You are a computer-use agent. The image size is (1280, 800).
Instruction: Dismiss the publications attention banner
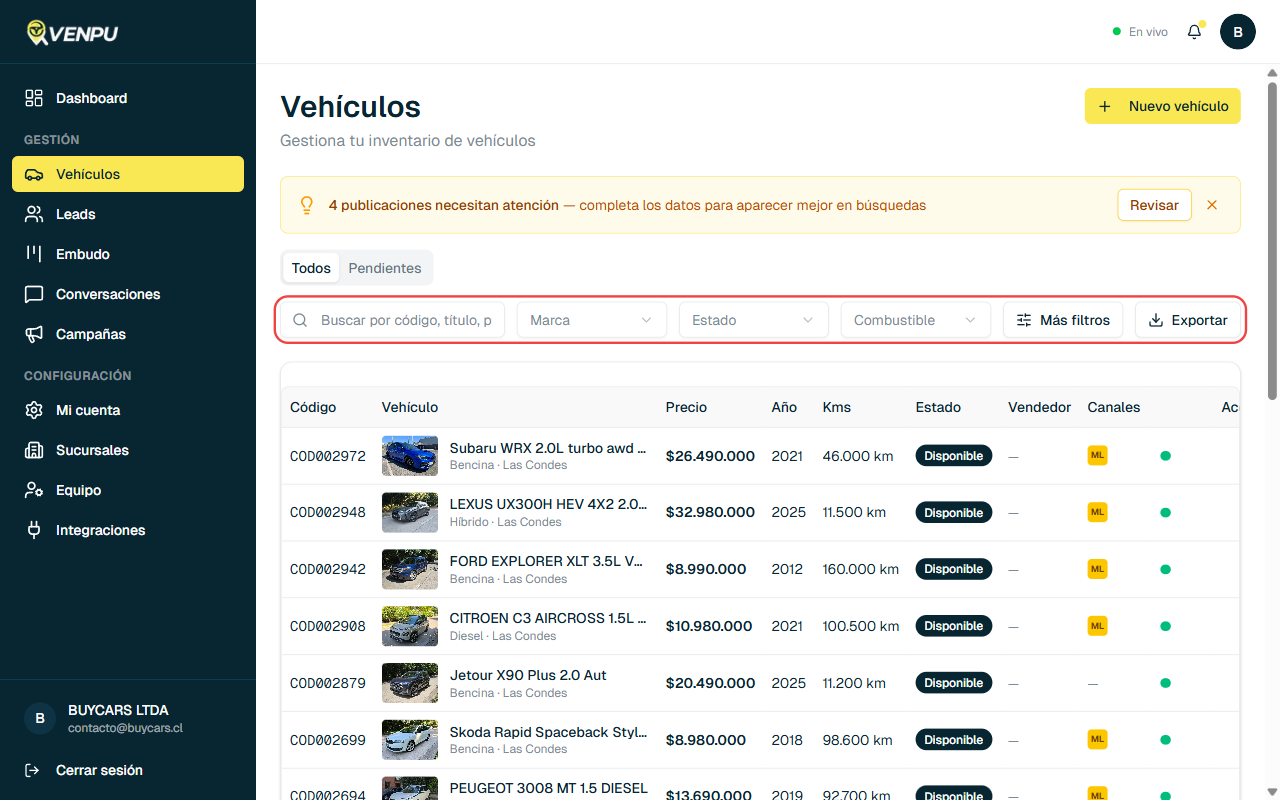click(1212, 204)
